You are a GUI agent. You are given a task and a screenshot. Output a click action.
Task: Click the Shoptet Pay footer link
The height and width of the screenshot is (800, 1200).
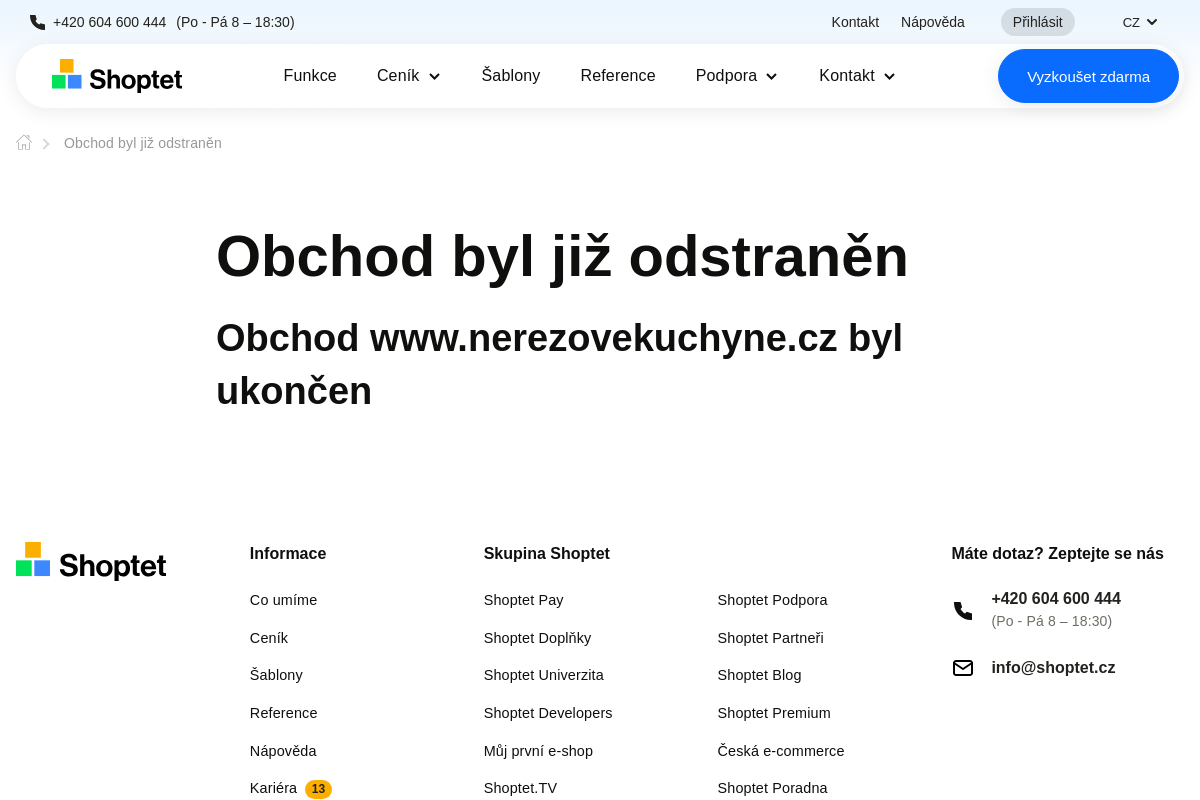pos(523,600)
